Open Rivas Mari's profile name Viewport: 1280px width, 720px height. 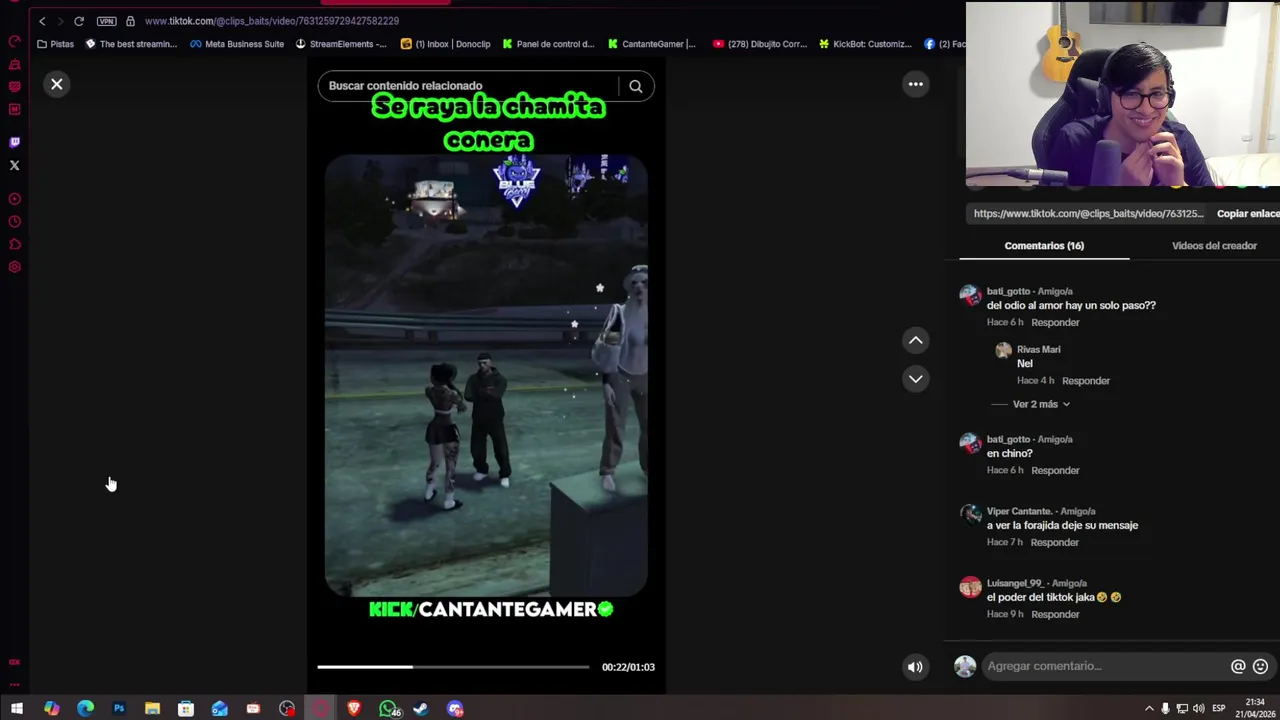point(1038,350)
